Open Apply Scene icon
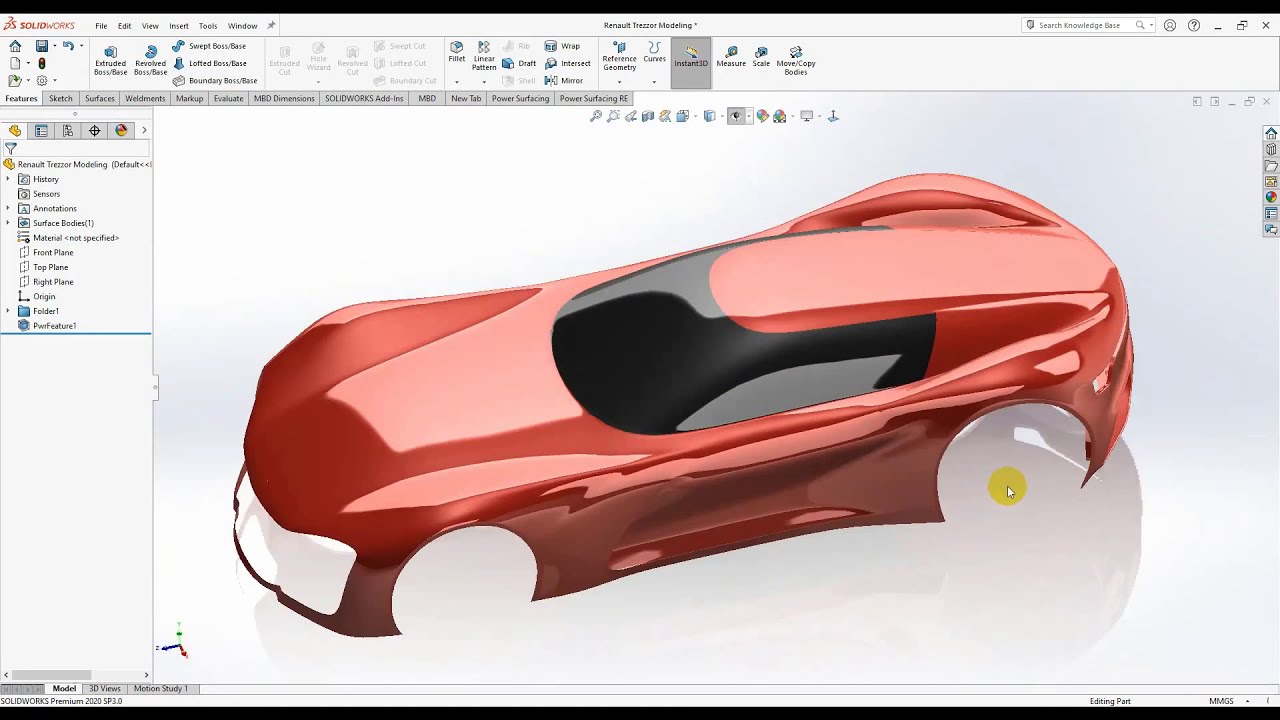1280x720 pixels. tap(779, 116)
